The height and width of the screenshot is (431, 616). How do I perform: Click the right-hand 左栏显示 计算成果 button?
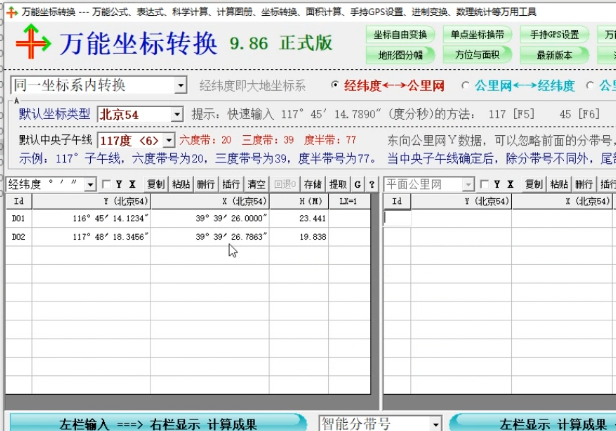(x=533, y=423)
